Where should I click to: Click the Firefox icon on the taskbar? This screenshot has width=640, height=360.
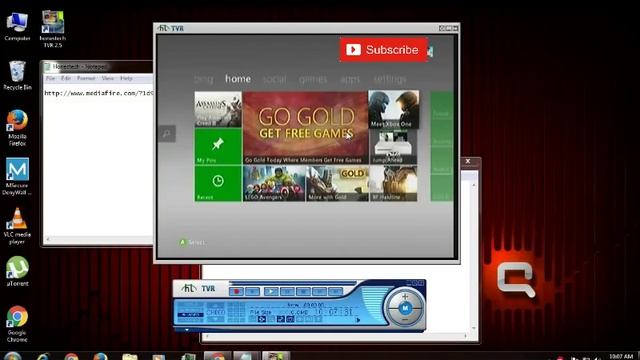coord(100,357)
